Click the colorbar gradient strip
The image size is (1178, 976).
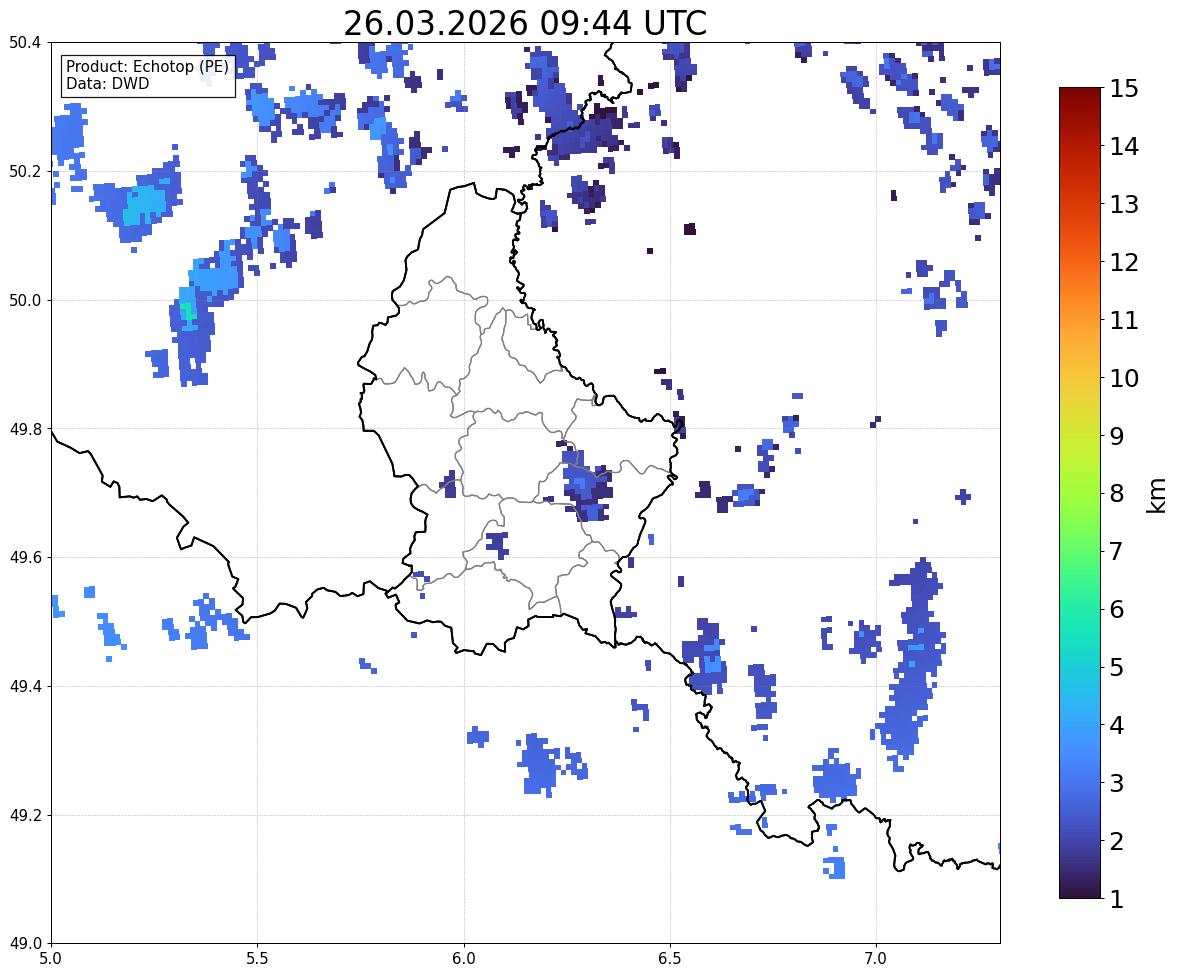[1080, 493]
